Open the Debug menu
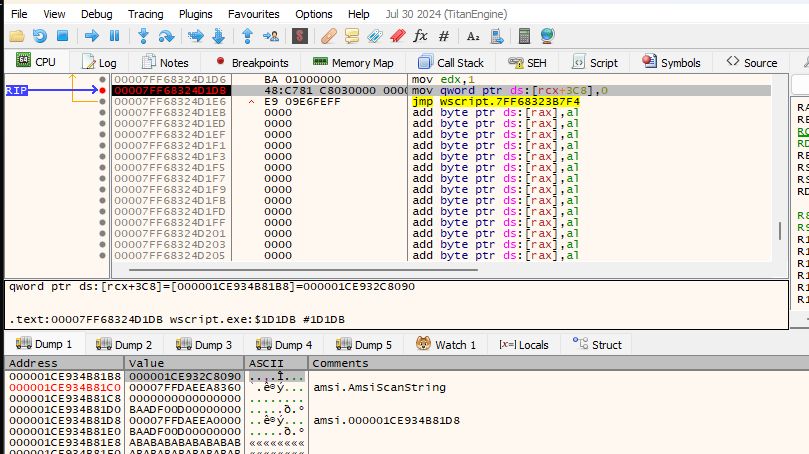The height and width of the screenshot is (454, 809). [x=96, y=14]
